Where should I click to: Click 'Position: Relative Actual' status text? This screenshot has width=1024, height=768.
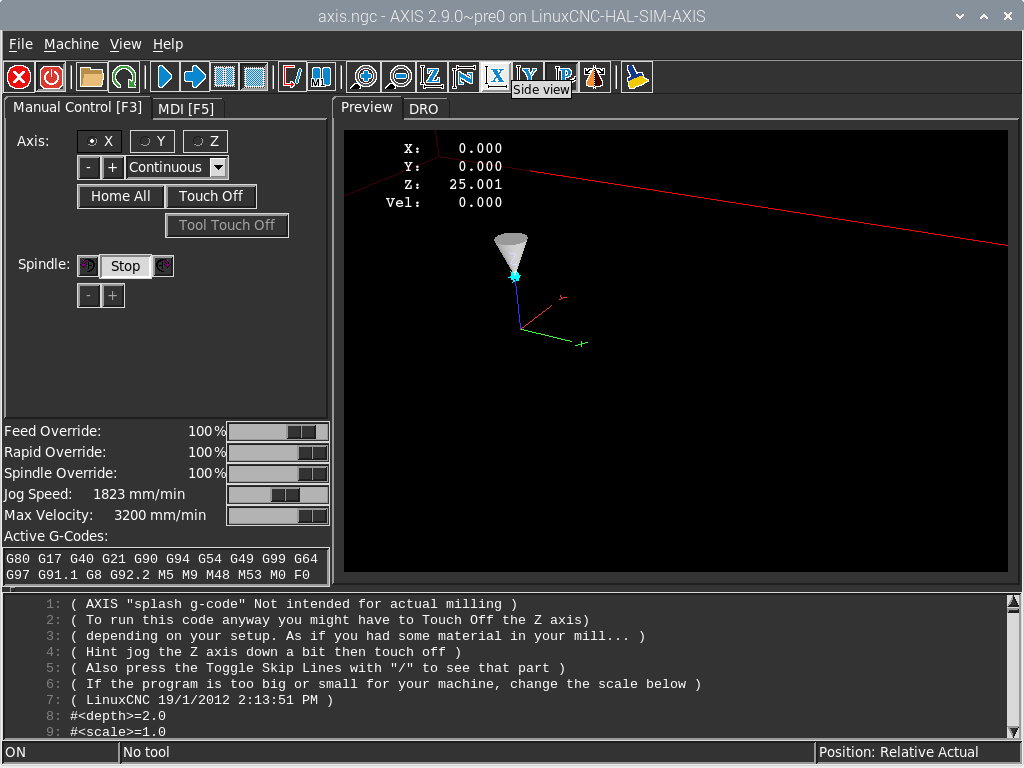[899, 752]
